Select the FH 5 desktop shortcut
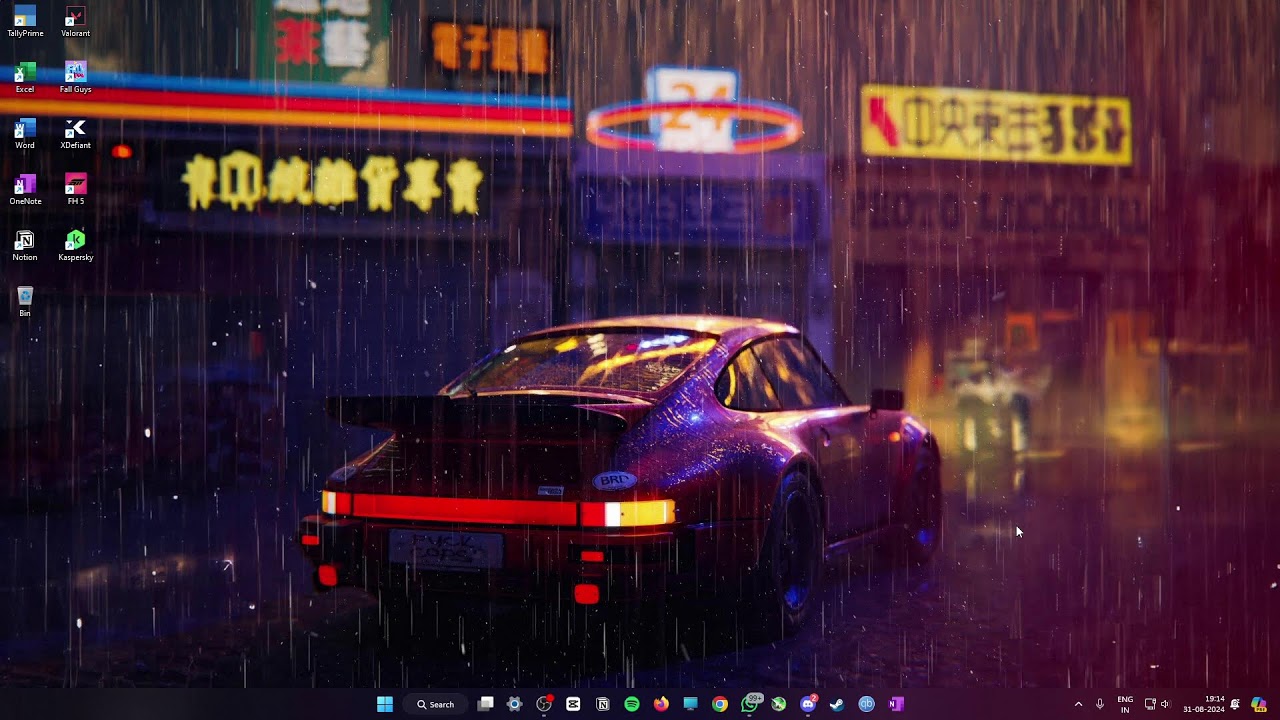Viewport: 1280px width, 720px height. [75, 190]
